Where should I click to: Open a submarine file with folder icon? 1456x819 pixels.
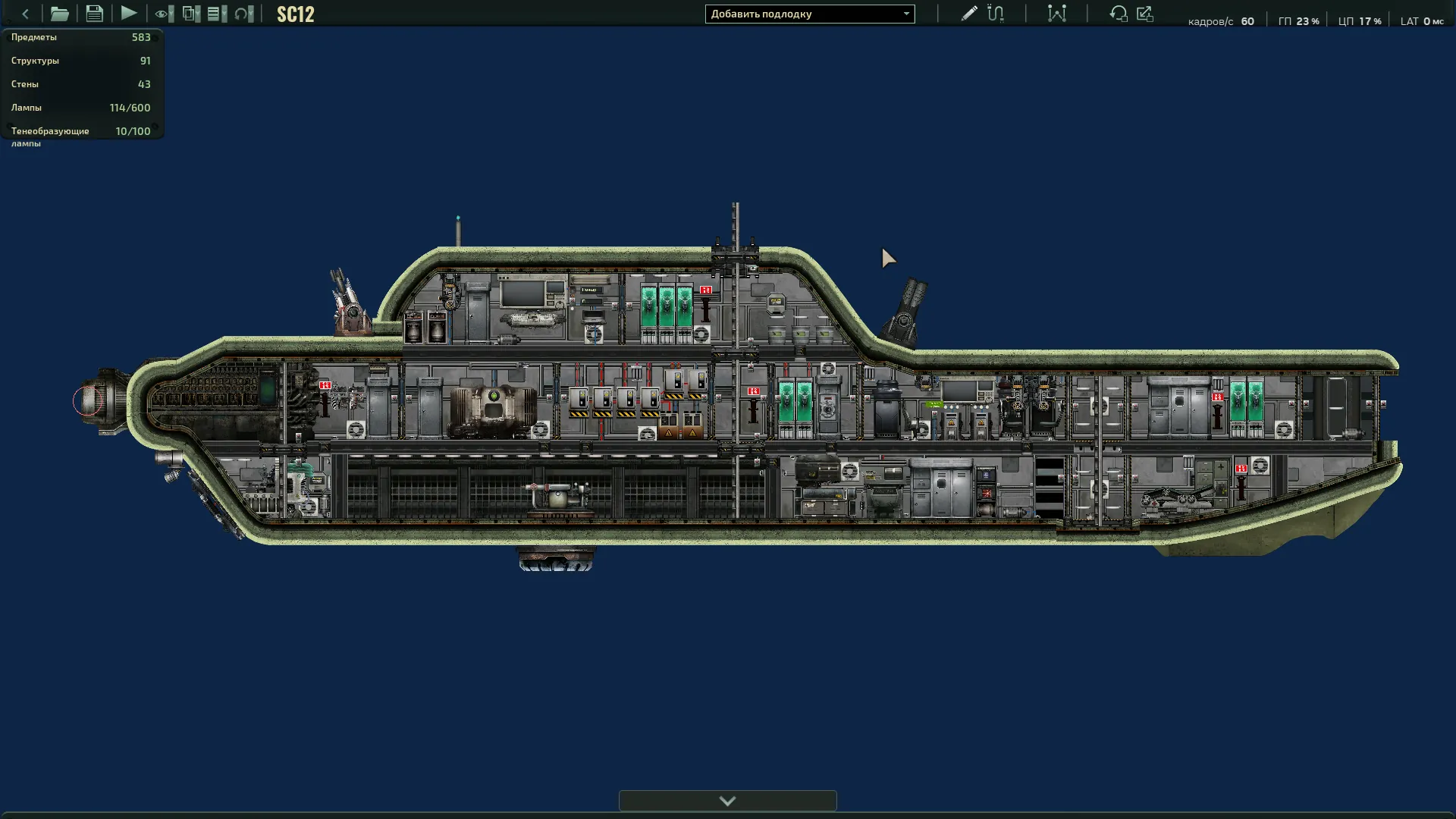click(59, 14)
